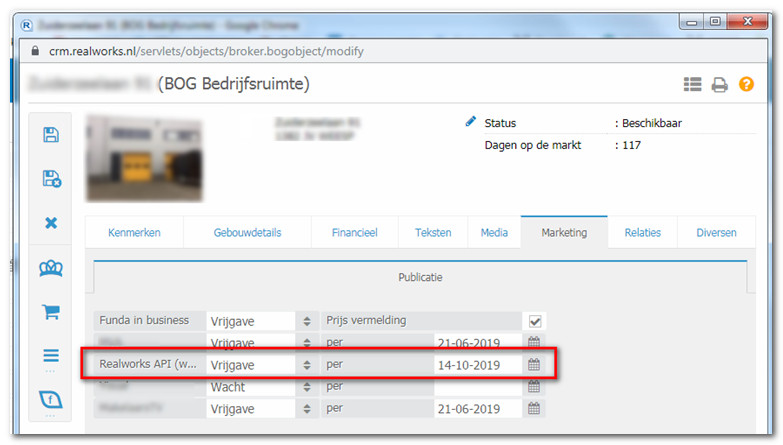Click the save floppy disk icon
This screenshot has width=783, height=445.
[51, 134]
